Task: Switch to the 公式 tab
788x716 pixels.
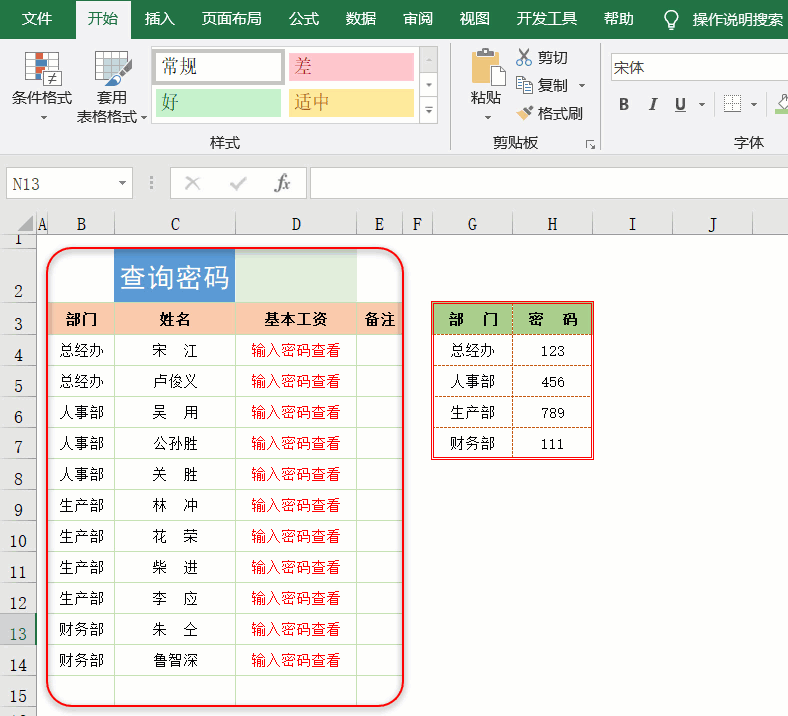Action: click(304, 19)
